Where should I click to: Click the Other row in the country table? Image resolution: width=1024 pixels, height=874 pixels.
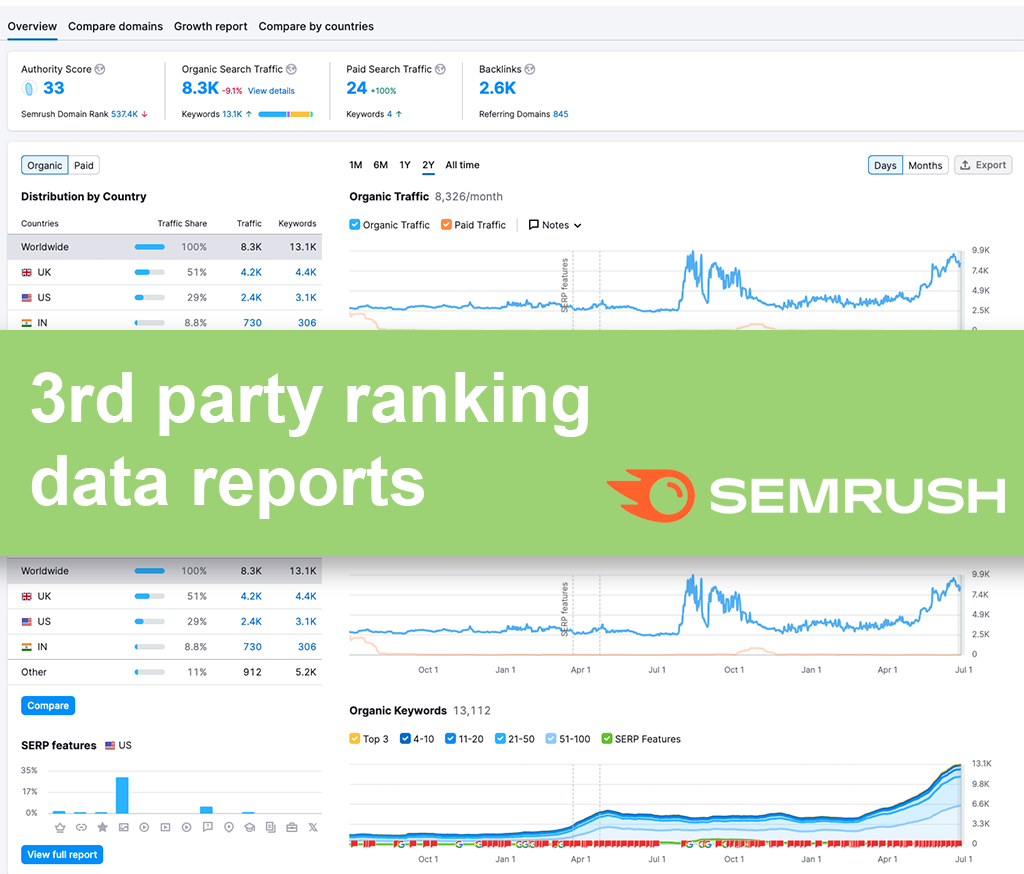pyautogui.click(x=165, y=672)
